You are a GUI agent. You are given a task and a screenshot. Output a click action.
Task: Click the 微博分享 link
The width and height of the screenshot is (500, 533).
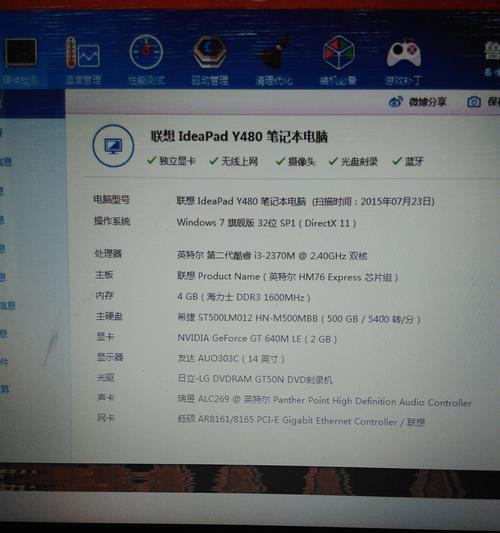click(x=427, y=102)
